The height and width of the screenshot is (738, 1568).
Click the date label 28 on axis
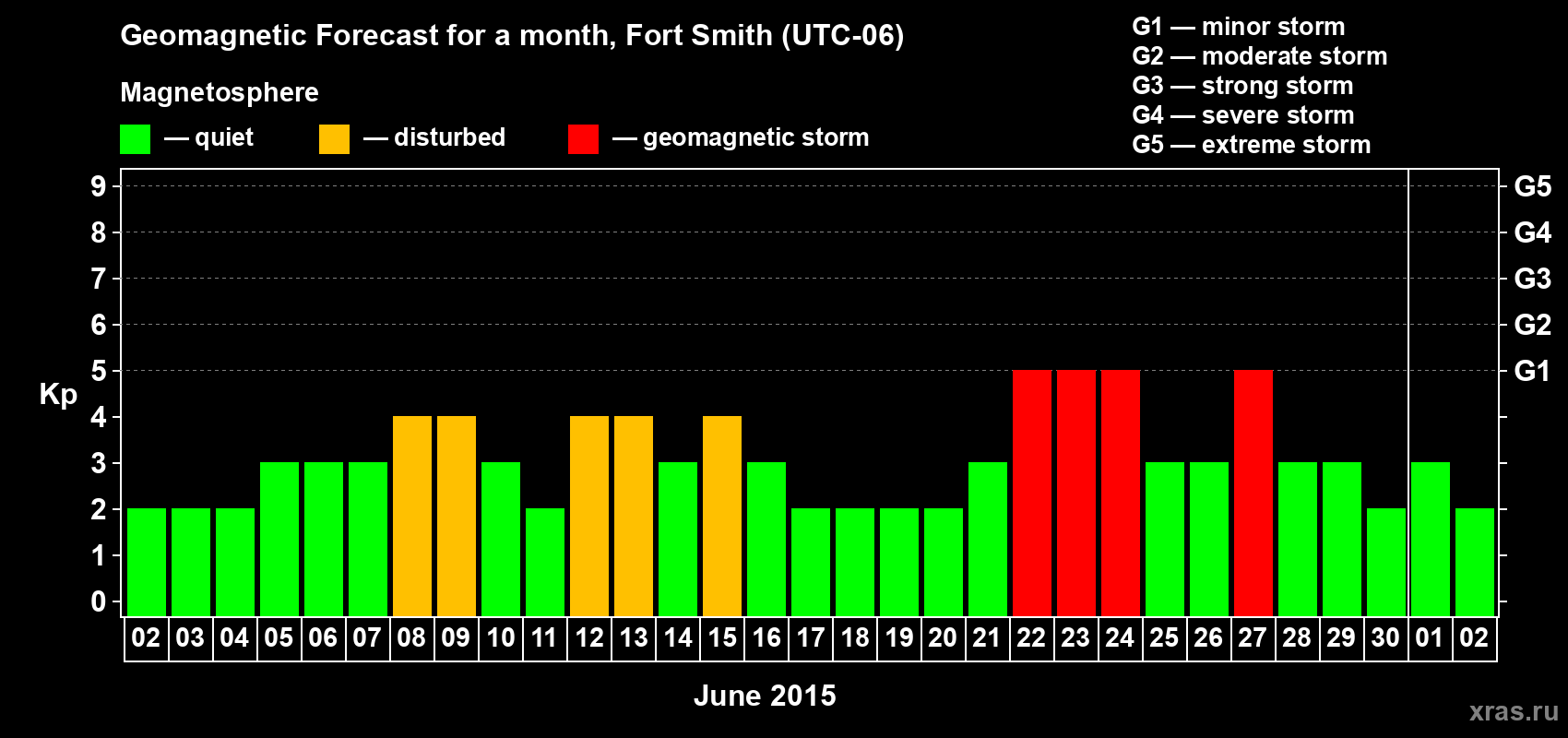coord(1298,637)
